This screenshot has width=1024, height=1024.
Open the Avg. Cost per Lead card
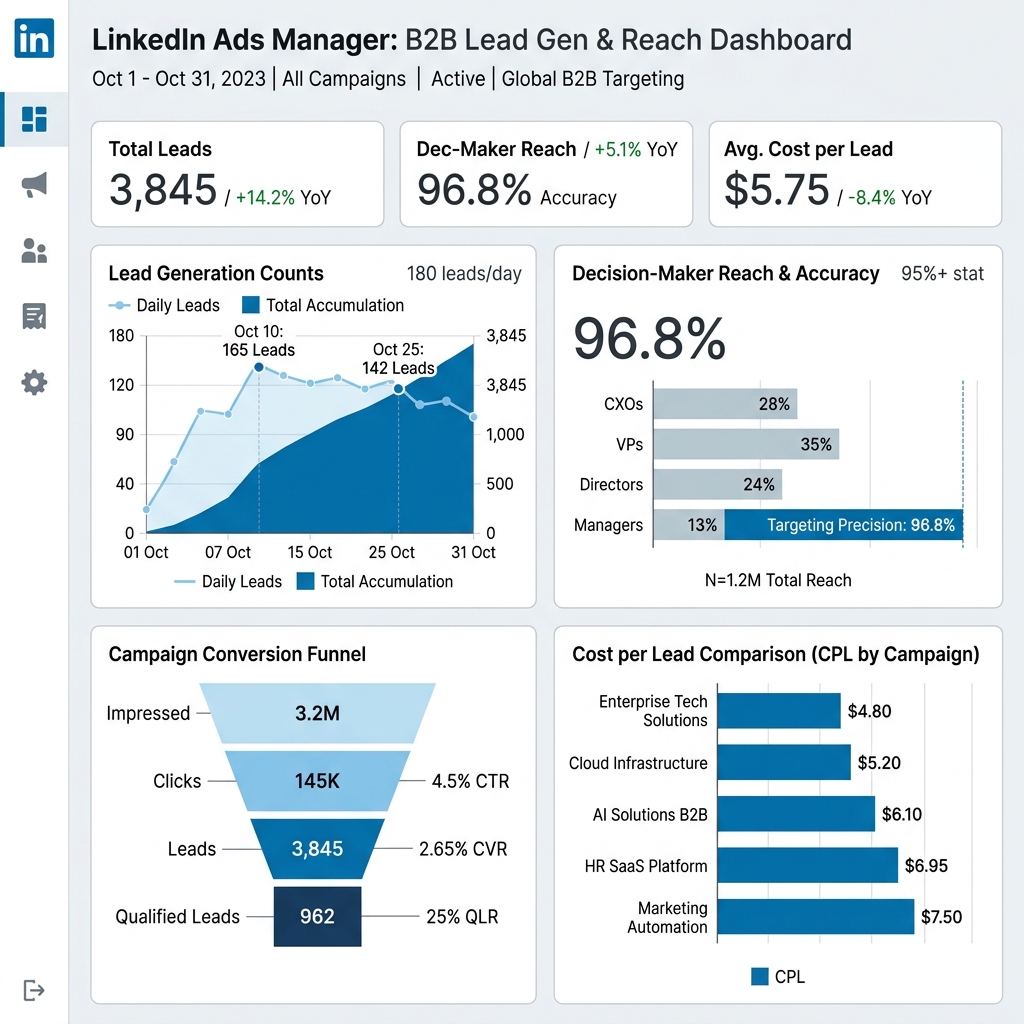pyautogui.click(x=855, y=174)
